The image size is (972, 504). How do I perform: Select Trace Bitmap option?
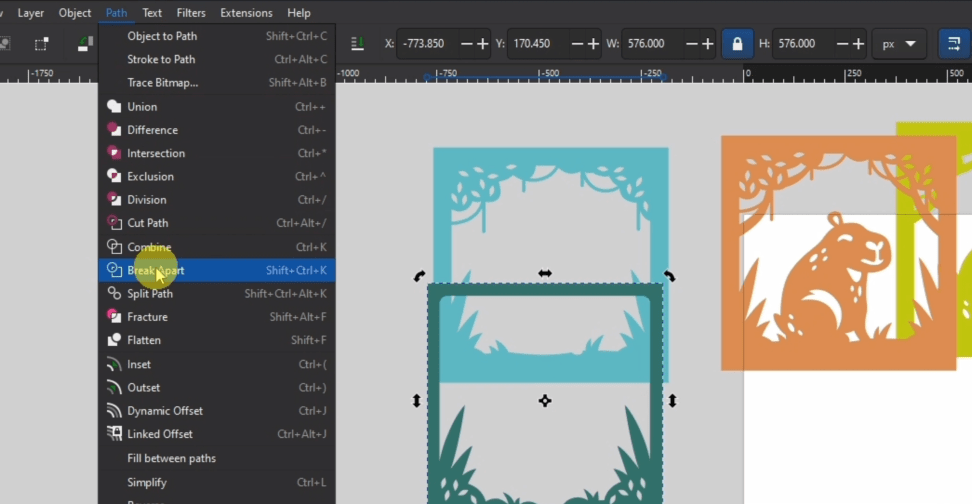tap(163, 83)
